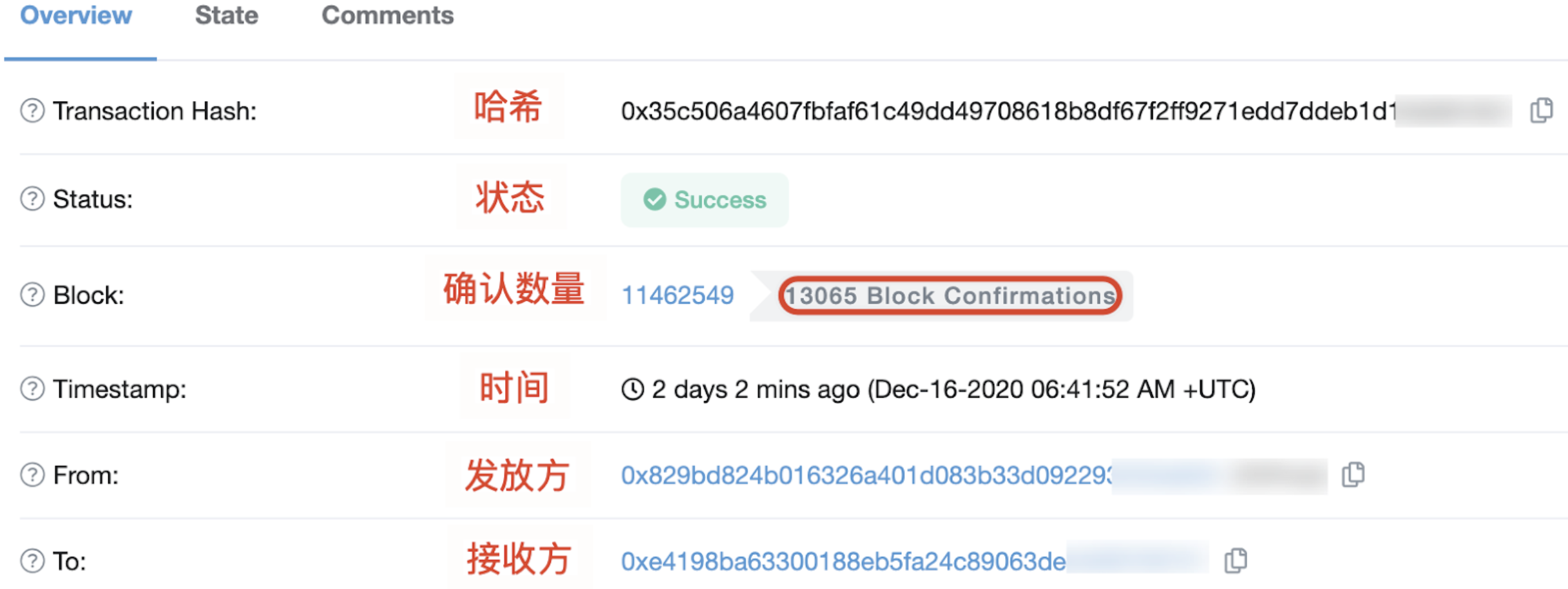
Task: Click the green Success checkmark icon
Action: click(x=655, y=200)
